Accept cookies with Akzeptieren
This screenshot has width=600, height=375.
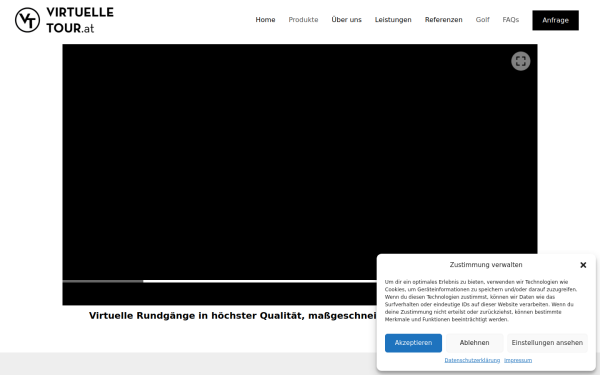click(x=413, y=343)
